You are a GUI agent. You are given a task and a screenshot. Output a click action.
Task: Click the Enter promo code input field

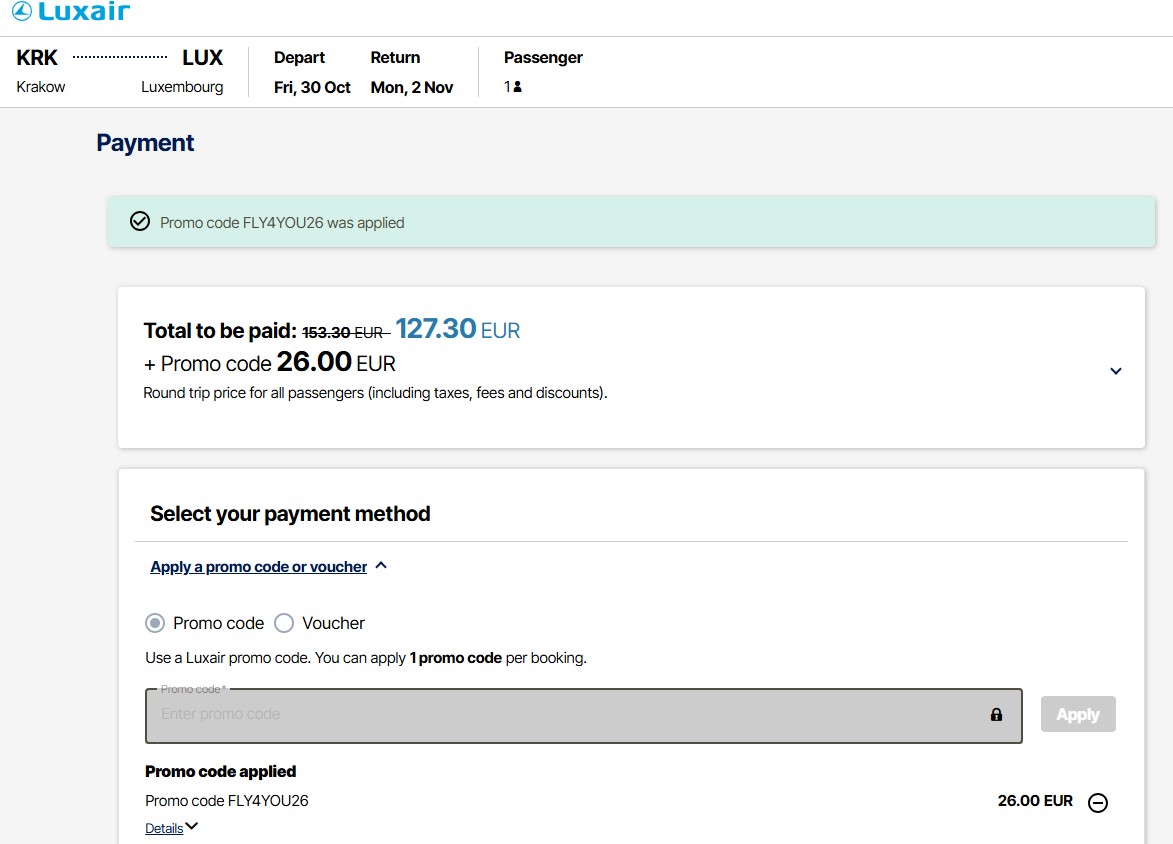(584, 715)
